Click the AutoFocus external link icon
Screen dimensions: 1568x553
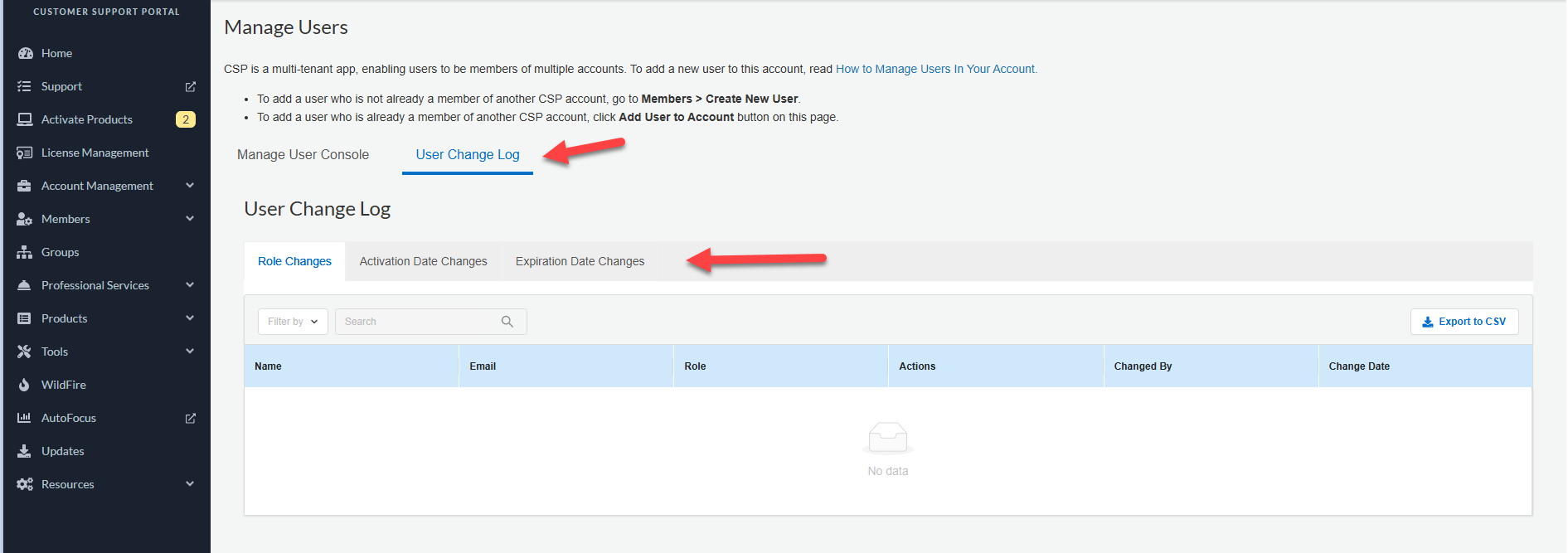pos(190,418)
